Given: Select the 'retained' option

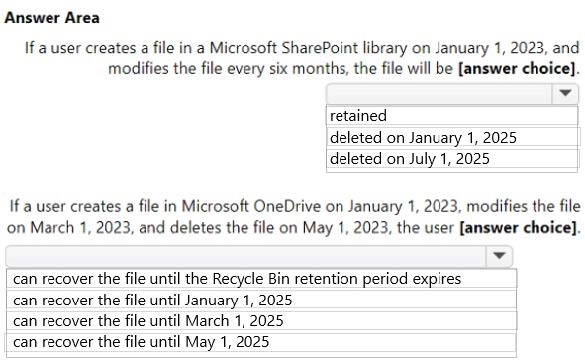Looking at the screenshot, I should pyautogui.click(x=452, y=116).
